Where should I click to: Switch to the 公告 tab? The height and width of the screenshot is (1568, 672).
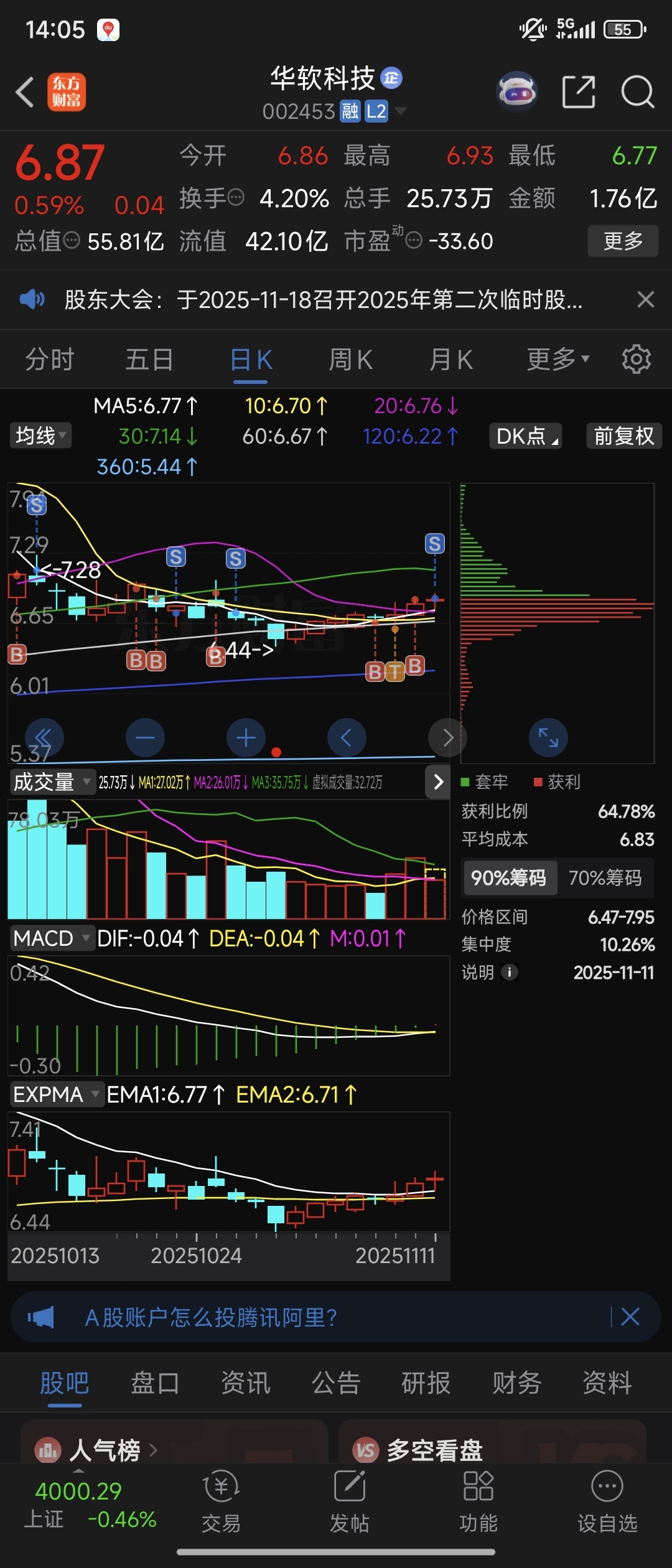tap(336, 1383)
